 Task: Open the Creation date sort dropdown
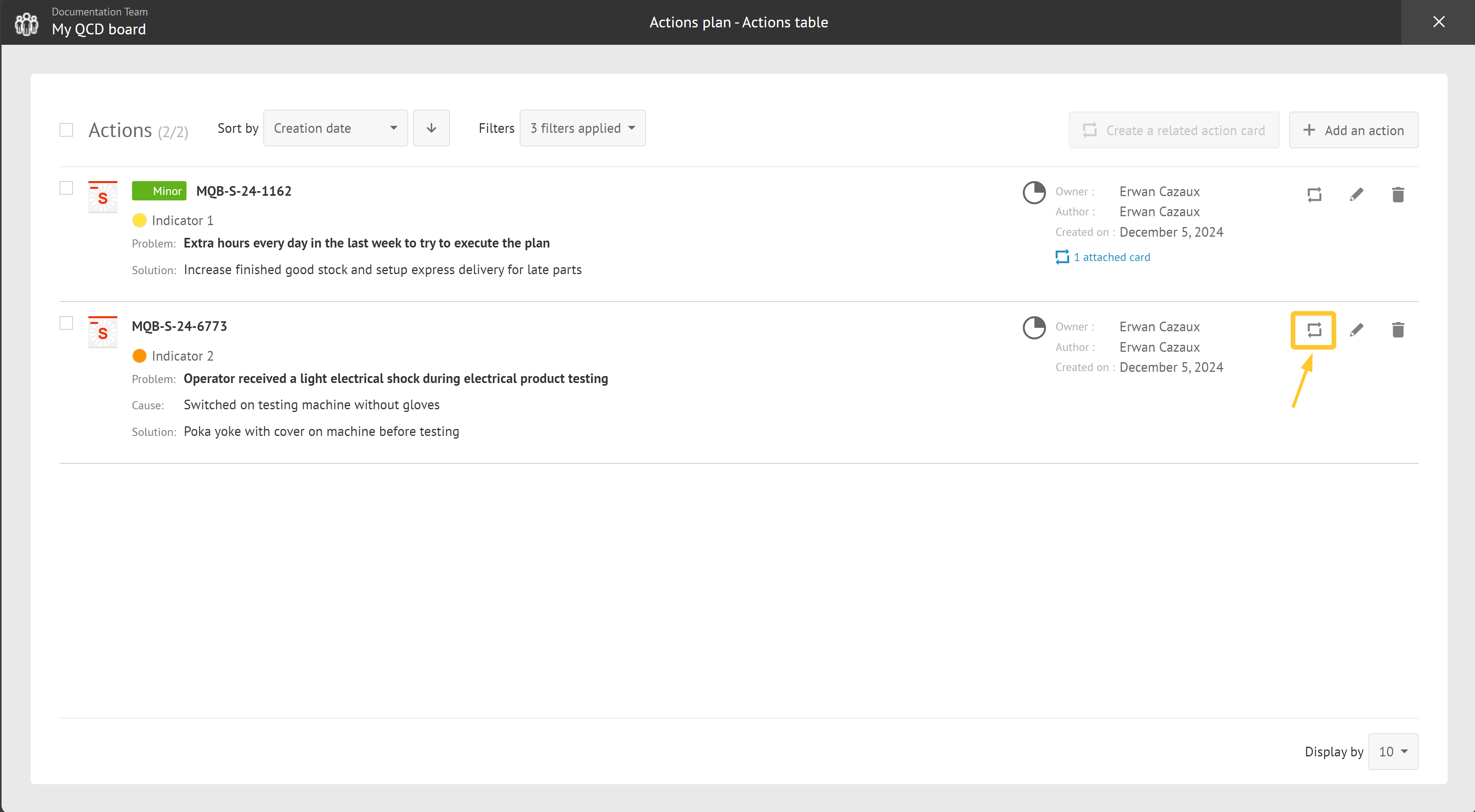336,128
